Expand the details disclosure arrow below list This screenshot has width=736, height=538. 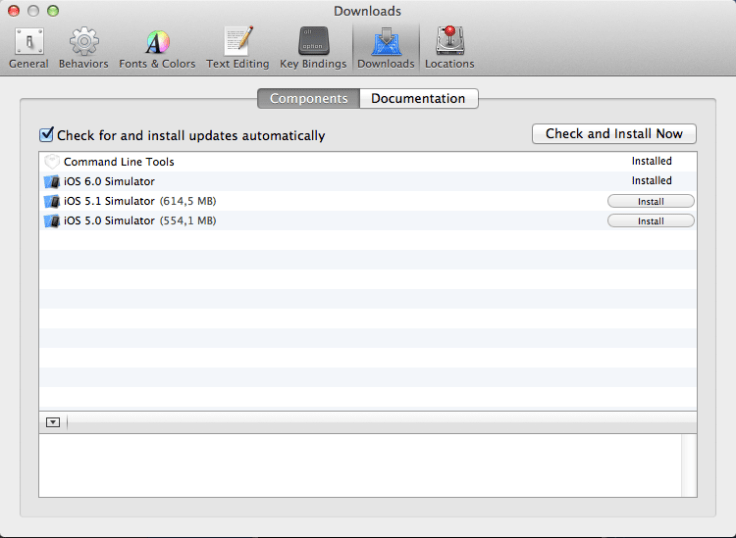click(53, 423)
